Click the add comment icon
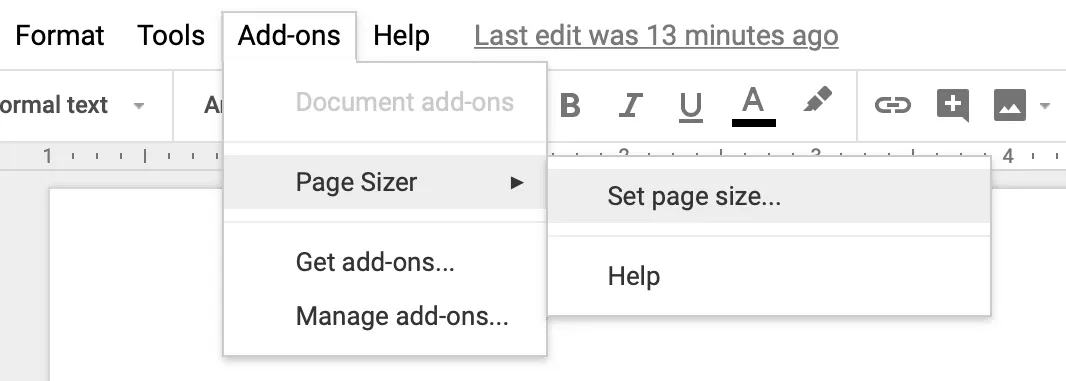 coord(952,105)
